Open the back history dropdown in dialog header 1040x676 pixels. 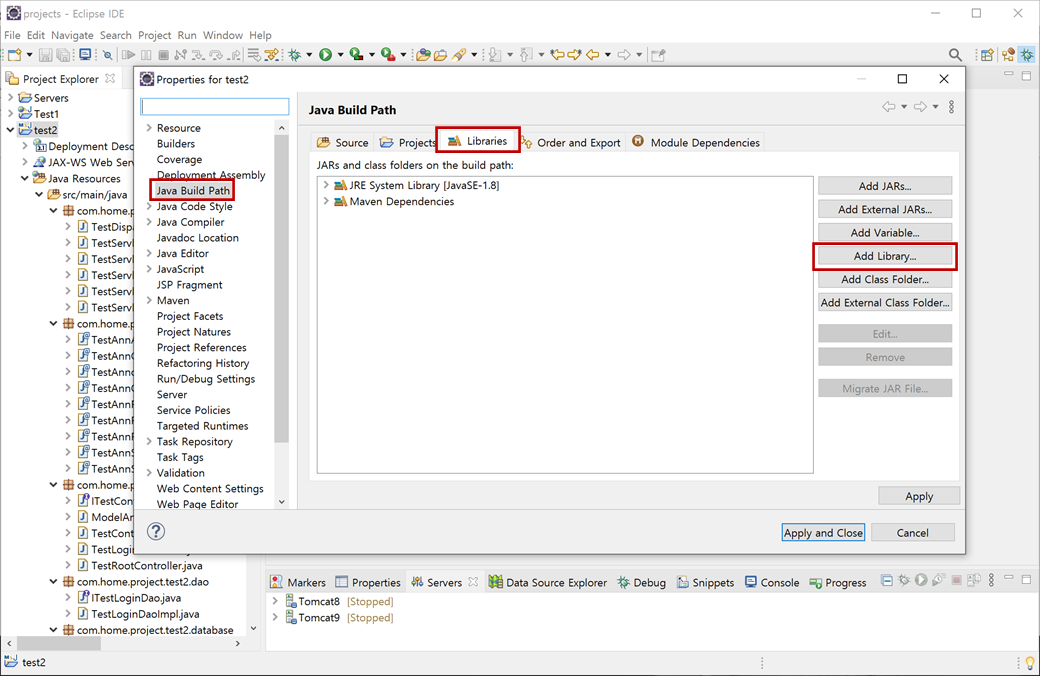click(904, 107)
